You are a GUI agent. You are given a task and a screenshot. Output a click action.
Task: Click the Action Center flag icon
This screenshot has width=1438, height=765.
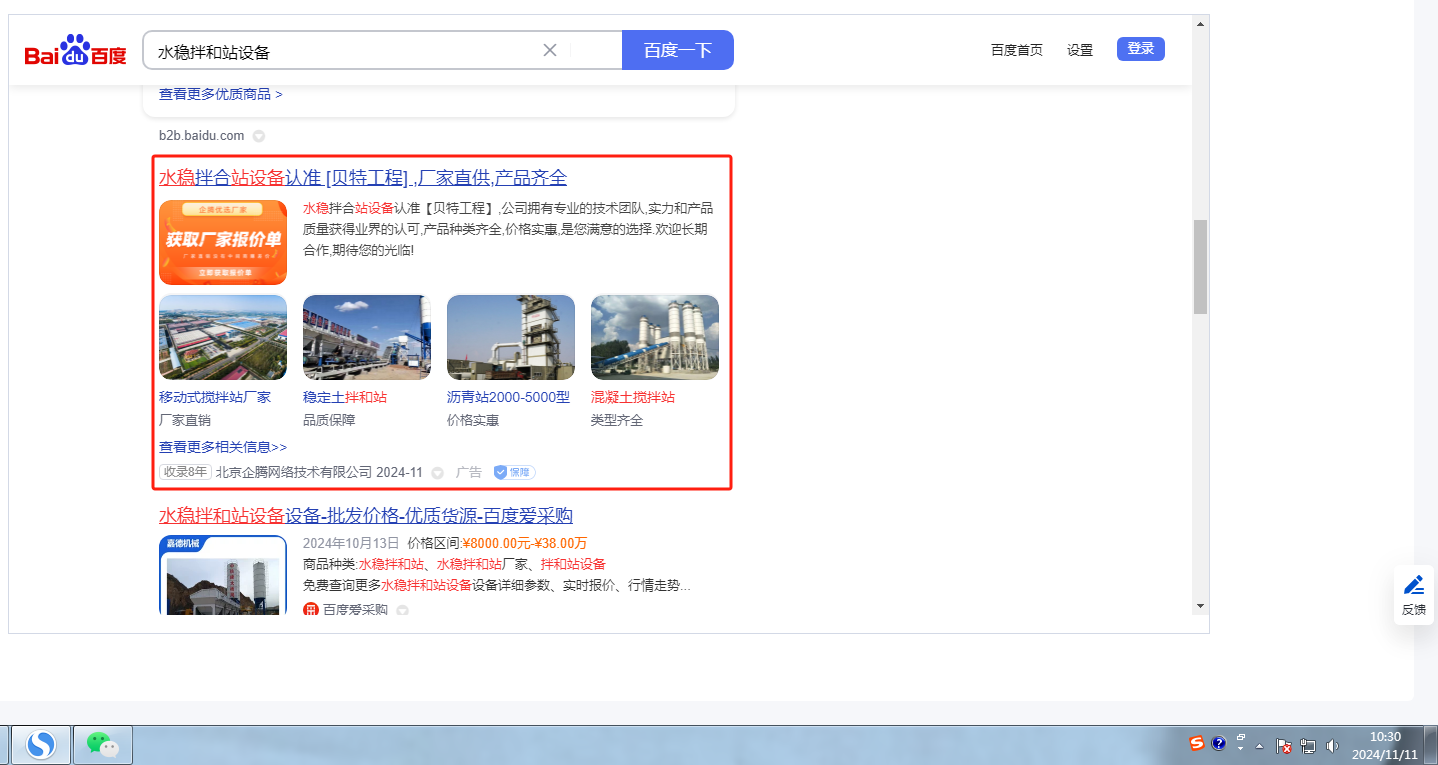(x=1284, y=745)
